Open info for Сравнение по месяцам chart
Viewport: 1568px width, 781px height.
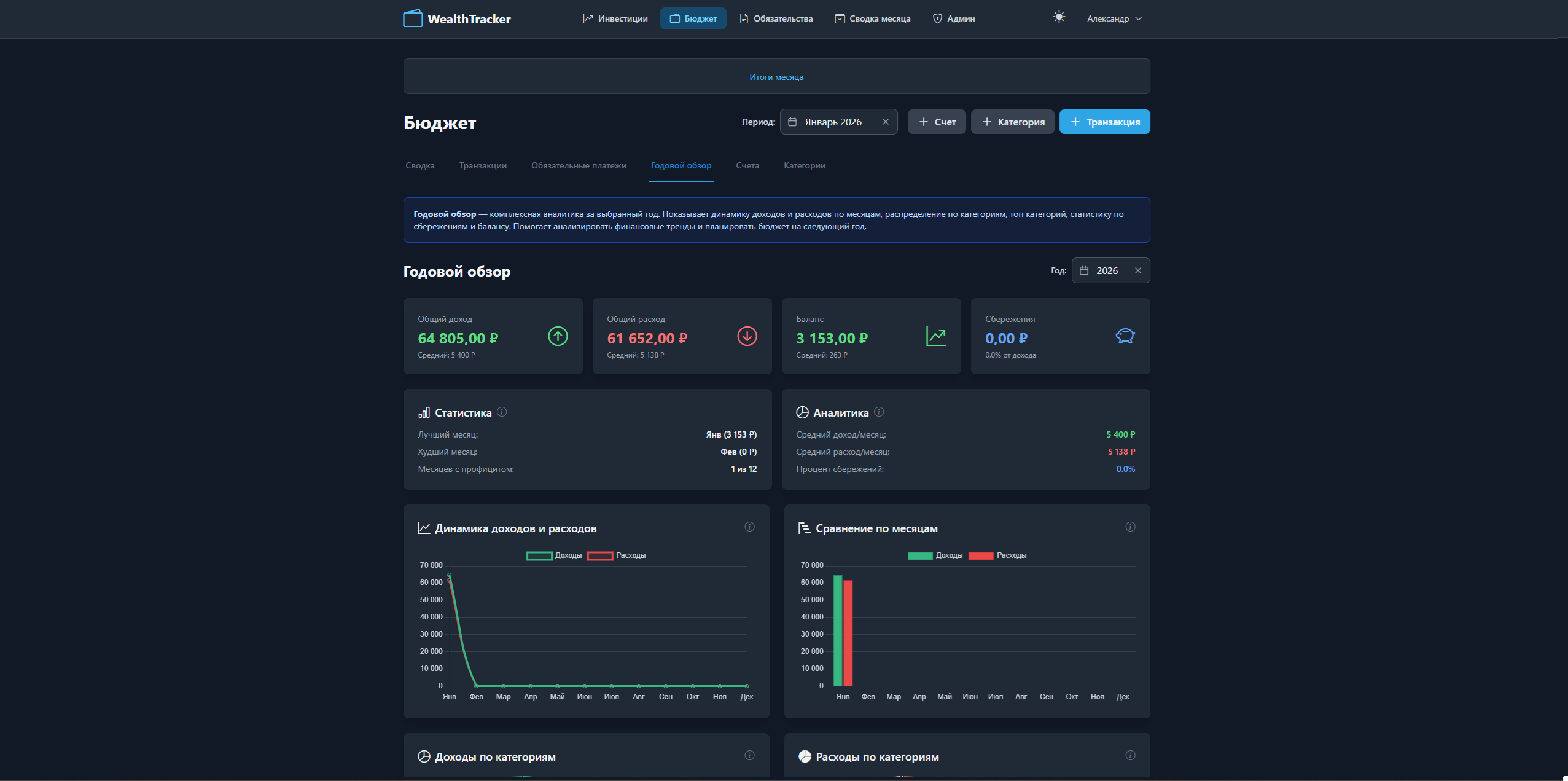1130,527
